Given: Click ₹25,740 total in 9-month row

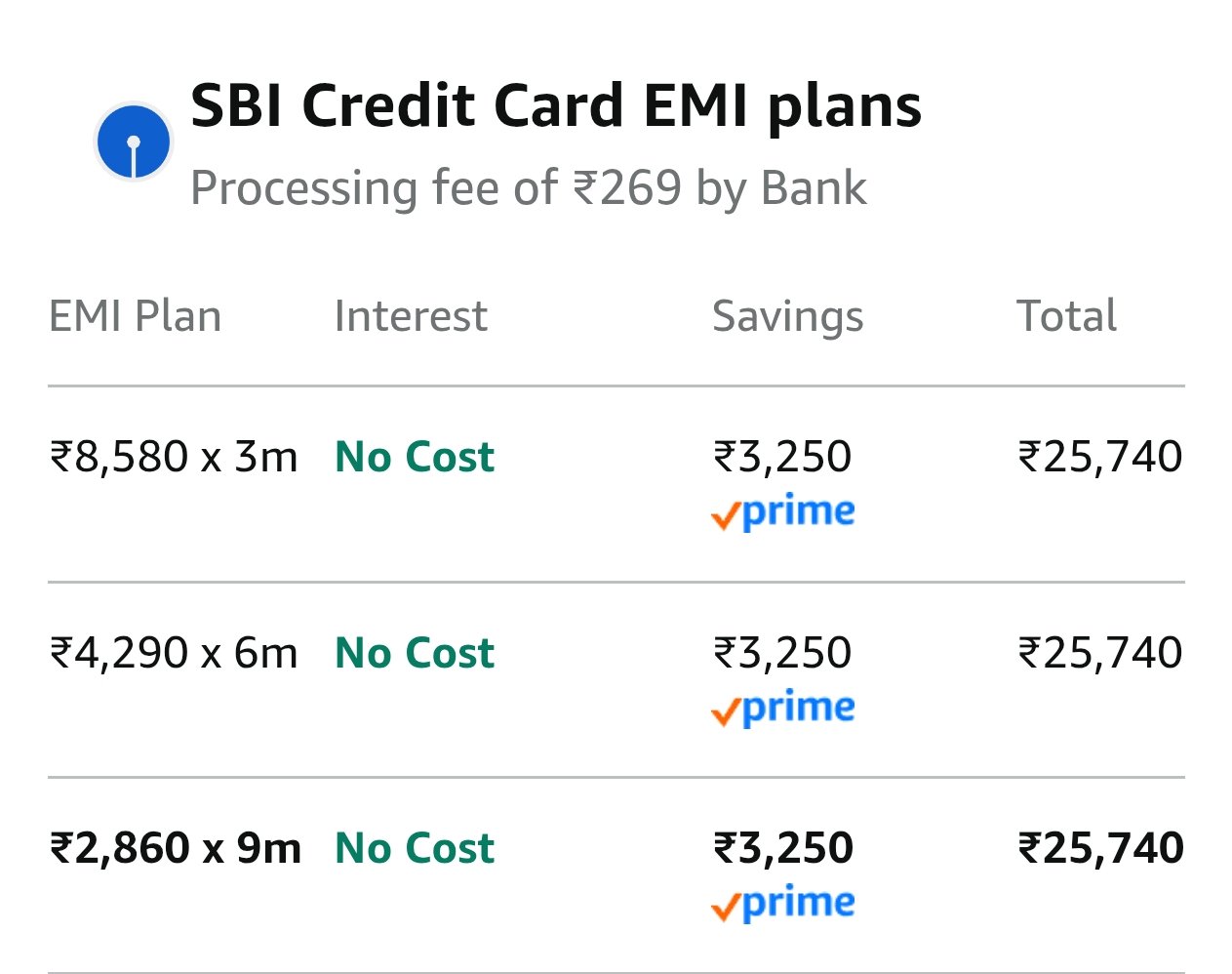Looking at the screenshot, I should (1100, 848).
